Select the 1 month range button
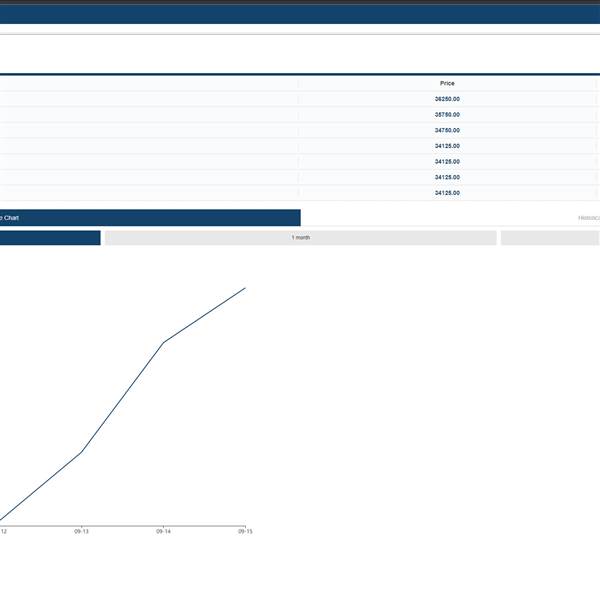The width and height of the screenshot is (600, 600). pyautogui.click(x=301, y=238)
